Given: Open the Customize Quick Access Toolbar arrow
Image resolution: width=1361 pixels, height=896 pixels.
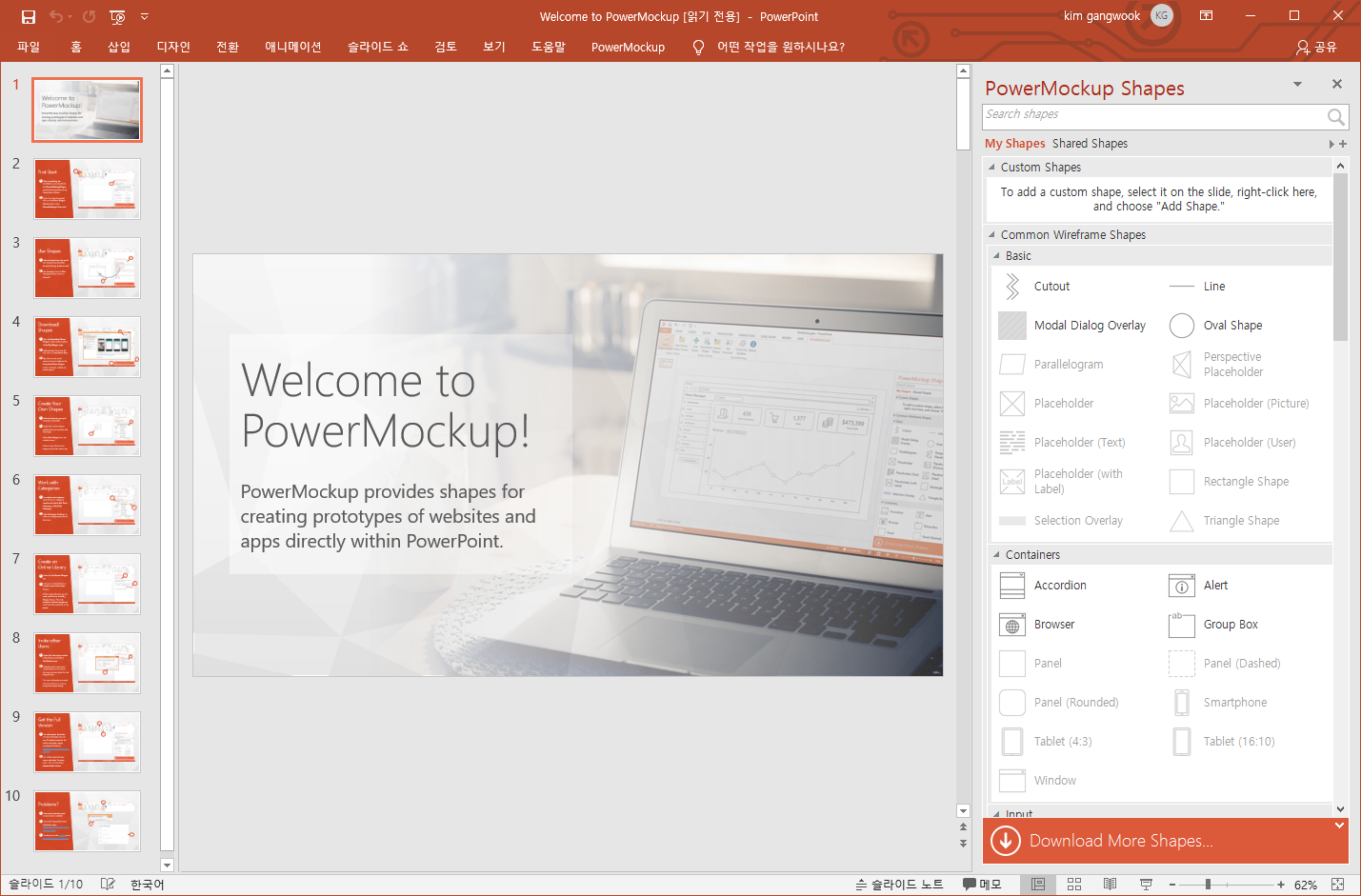Looking at the screenshot, I should [x=145, y=16].
